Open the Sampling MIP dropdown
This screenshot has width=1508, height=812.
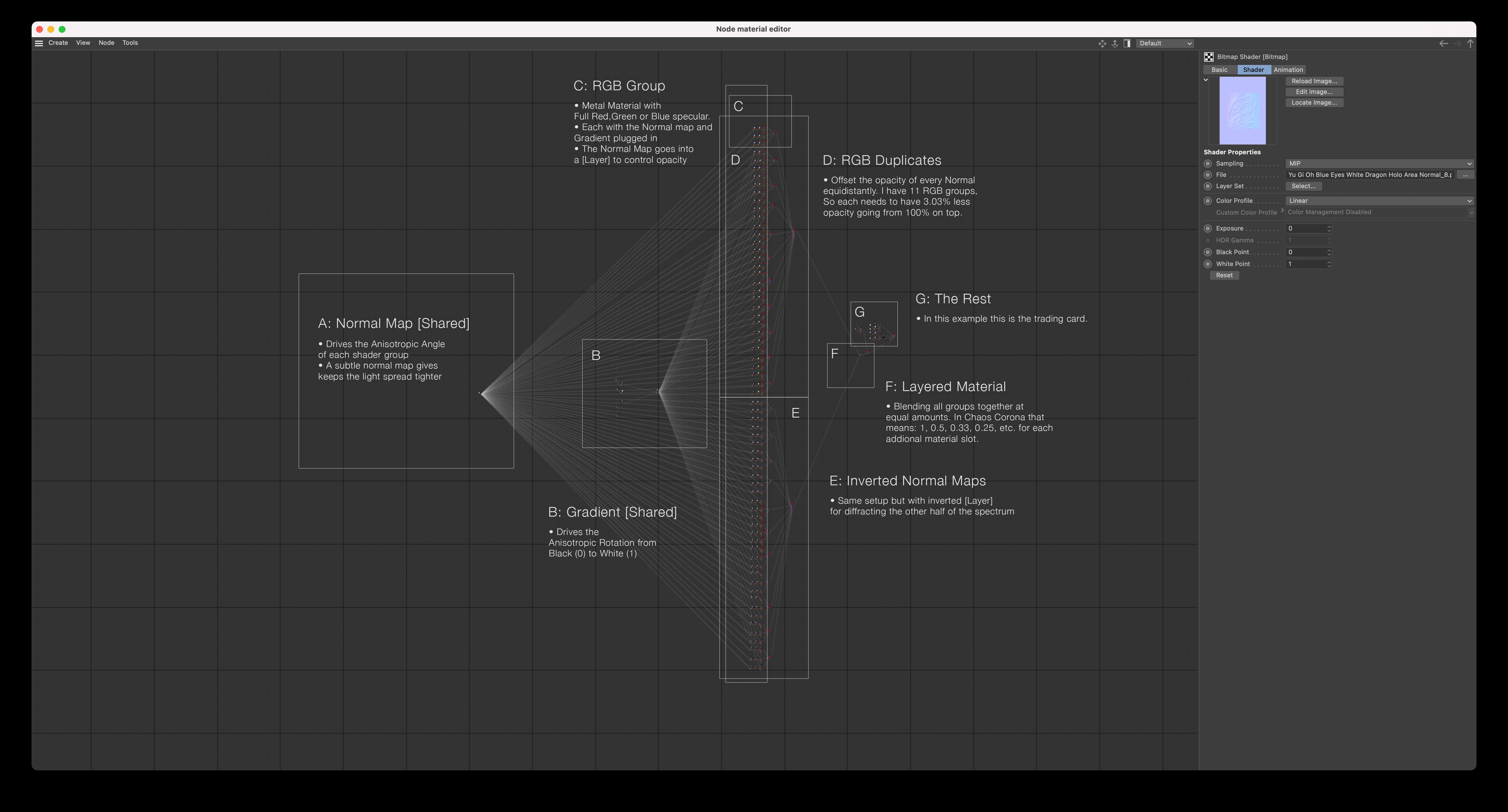pos(1379,164)
